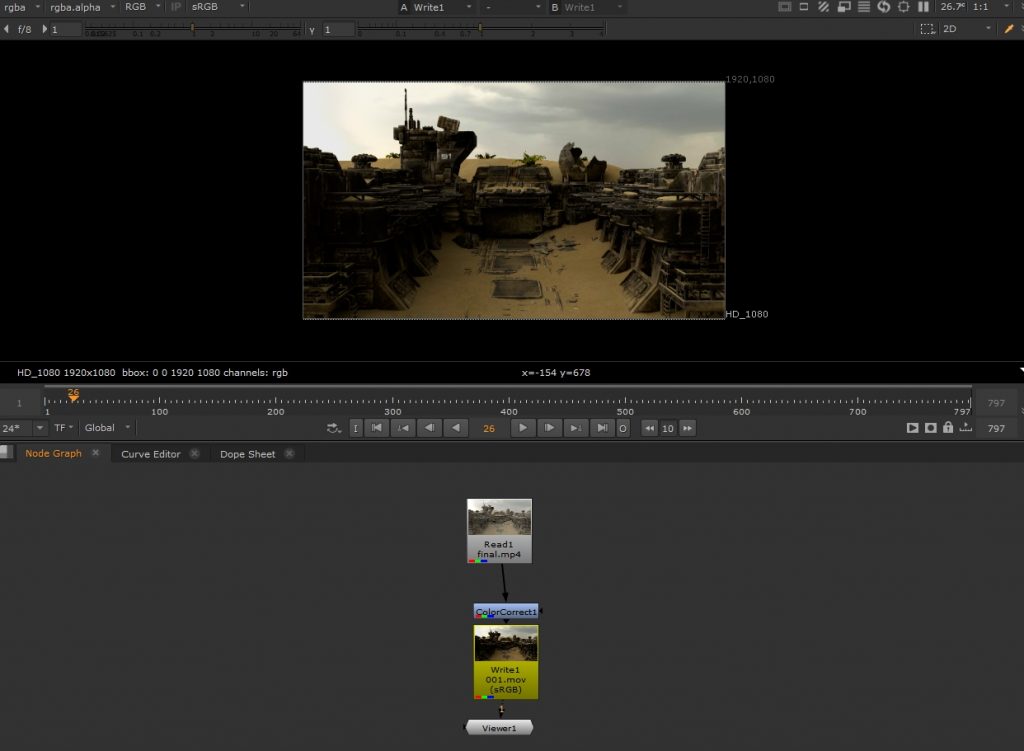This screenshot has height=751, width=1024.
Task: Toggle the horizontal scanlines icon
Action: coord(863,7)
